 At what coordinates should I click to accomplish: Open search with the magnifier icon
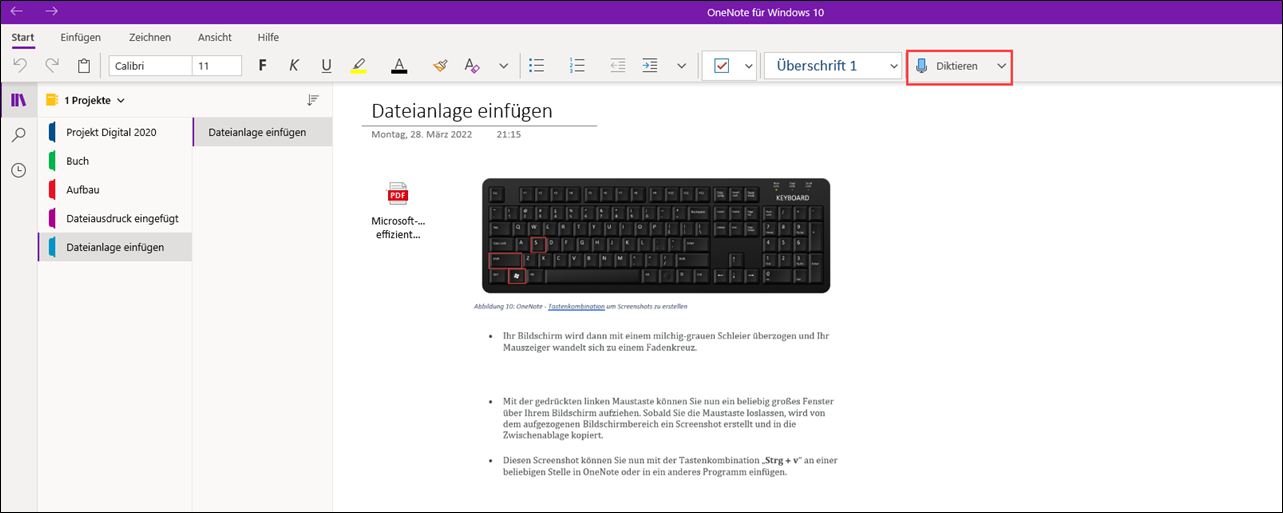[x=18, y=135]
